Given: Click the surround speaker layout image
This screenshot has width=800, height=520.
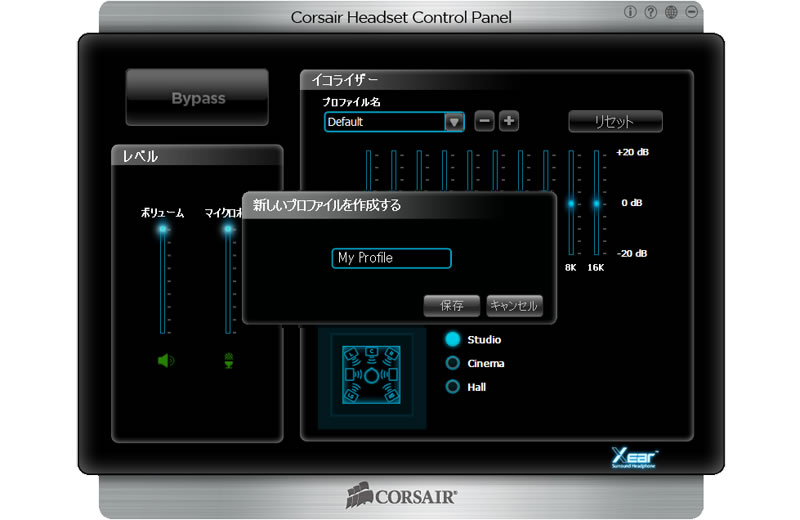Looking at the screenshot, I should [371, 376].
